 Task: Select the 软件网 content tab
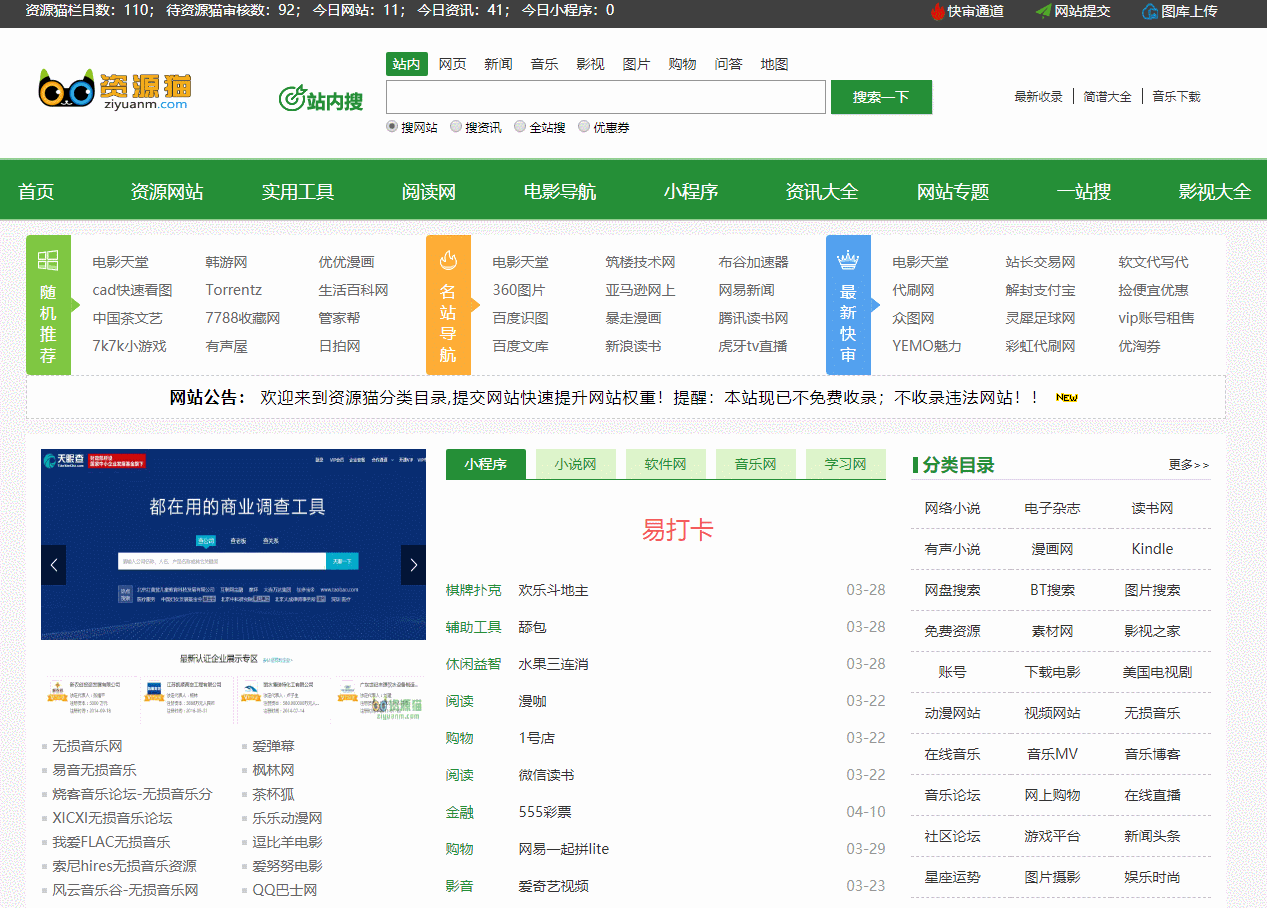(x=666, y=464)
